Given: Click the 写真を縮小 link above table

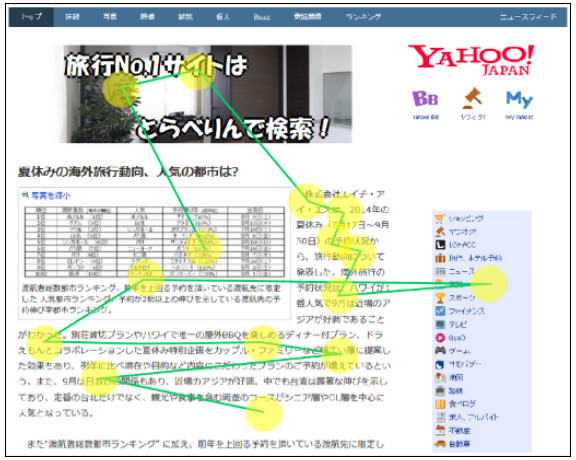Looking at the screenshot, I should tap(51, 195).
